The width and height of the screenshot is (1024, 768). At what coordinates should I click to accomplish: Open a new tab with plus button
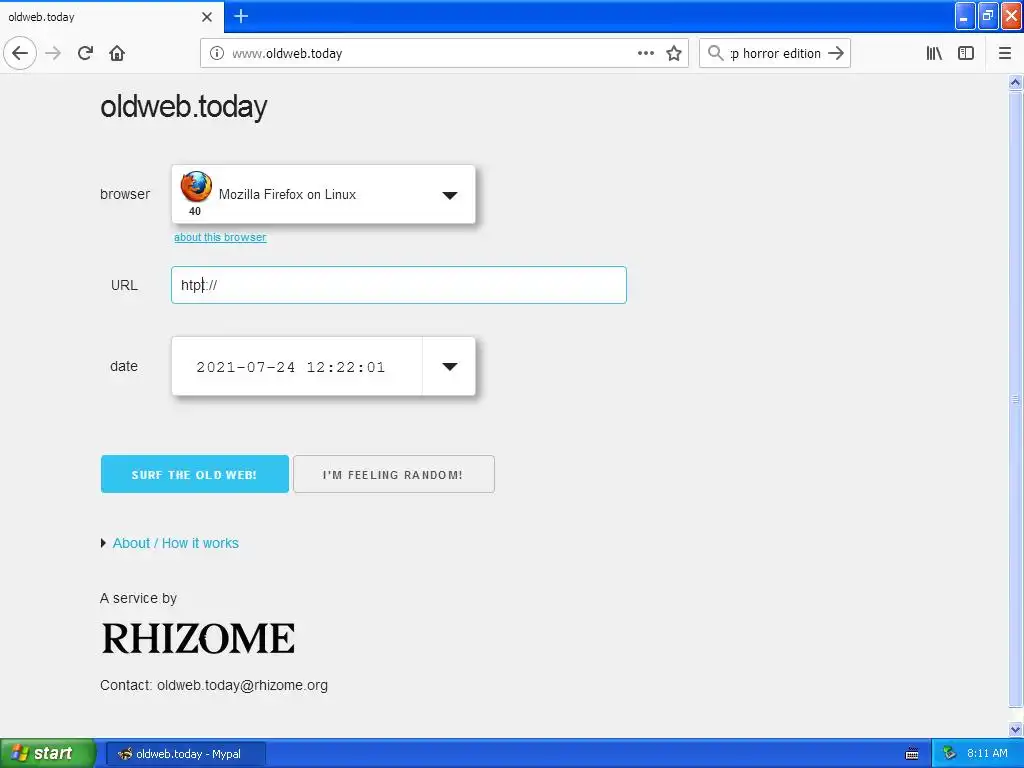[x=241, y=16]
